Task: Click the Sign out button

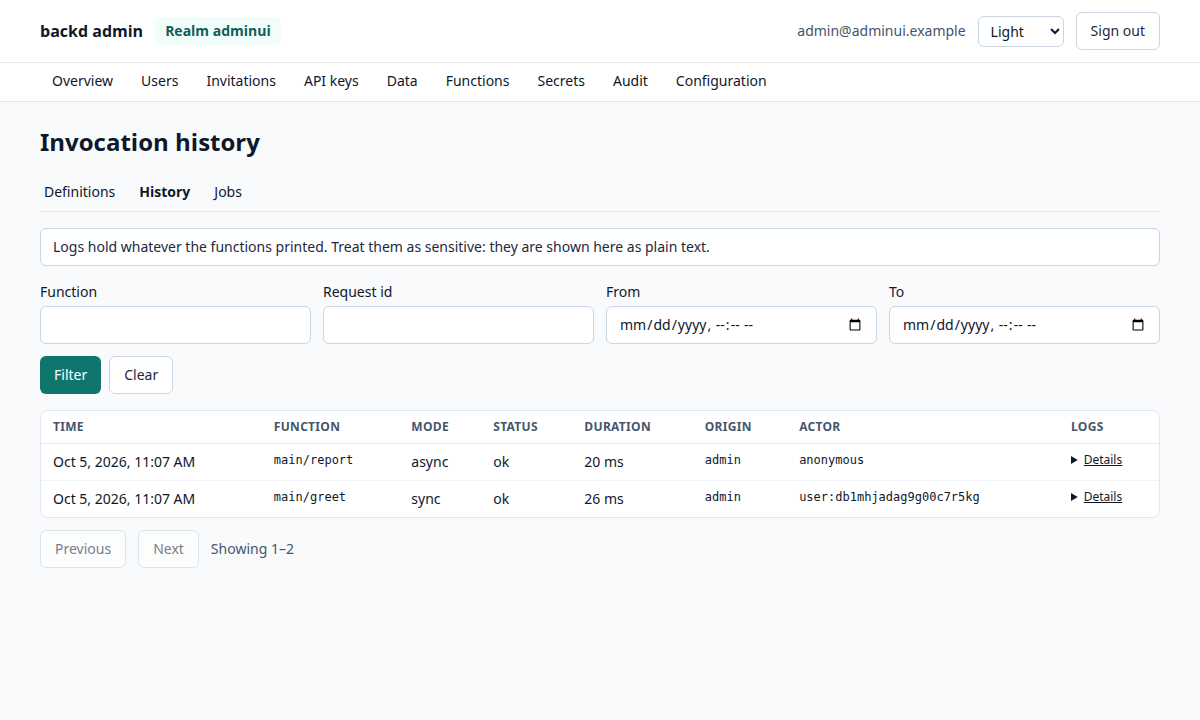Action: (x=1118, y=31)
